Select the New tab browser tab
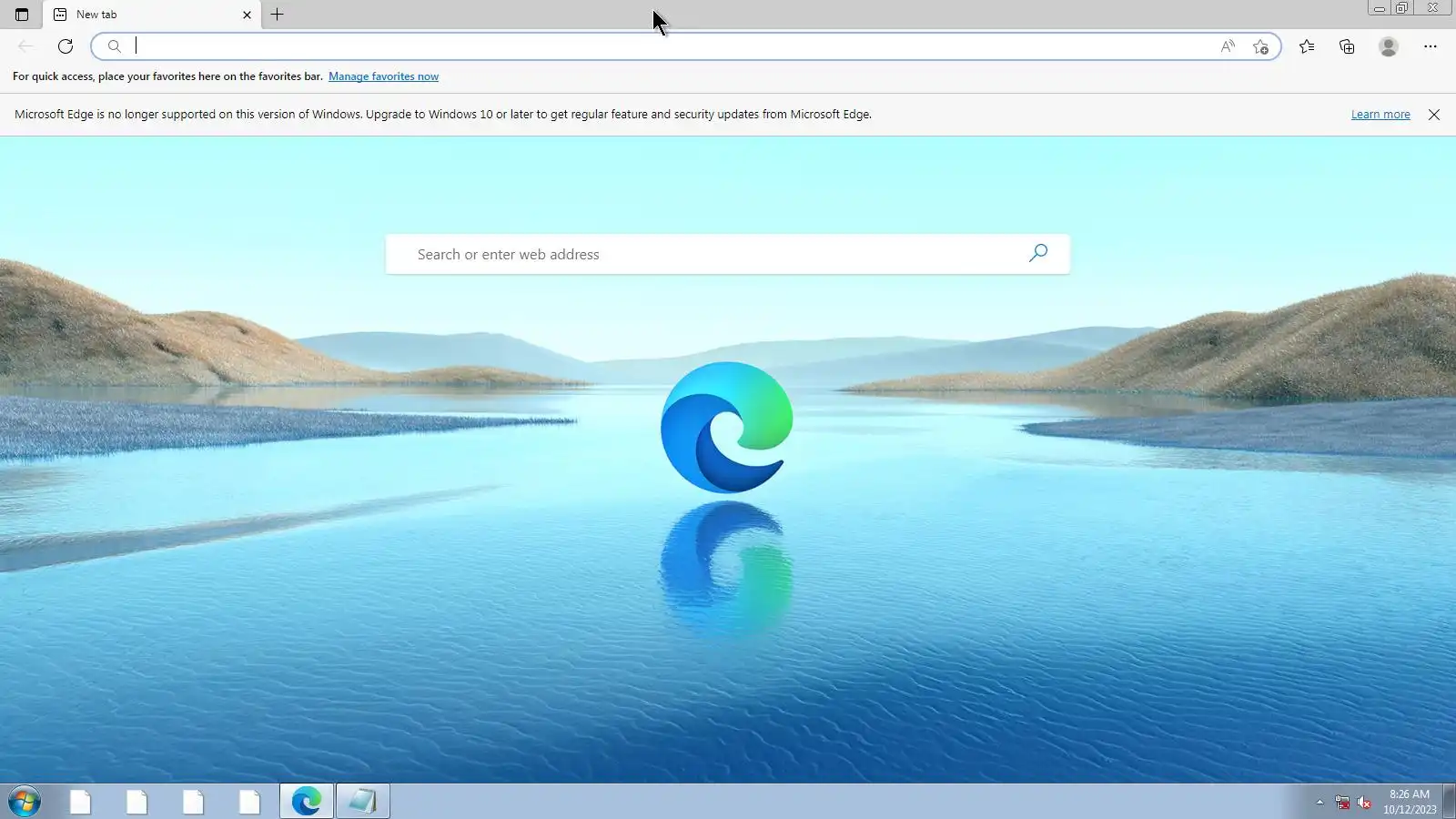 tap(152, 15)
